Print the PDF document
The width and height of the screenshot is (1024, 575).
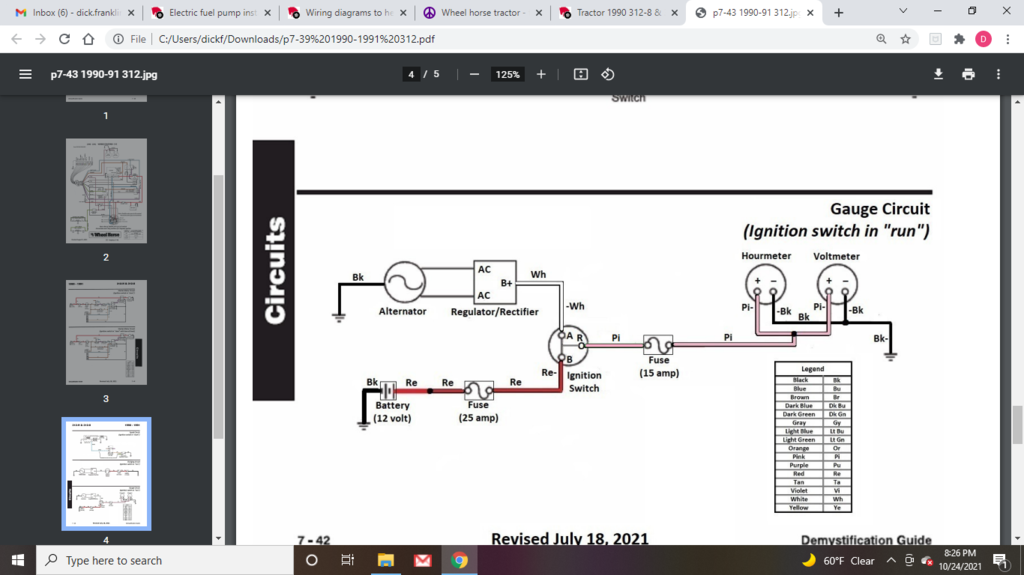pyautogui.click(x=968, y=74)
